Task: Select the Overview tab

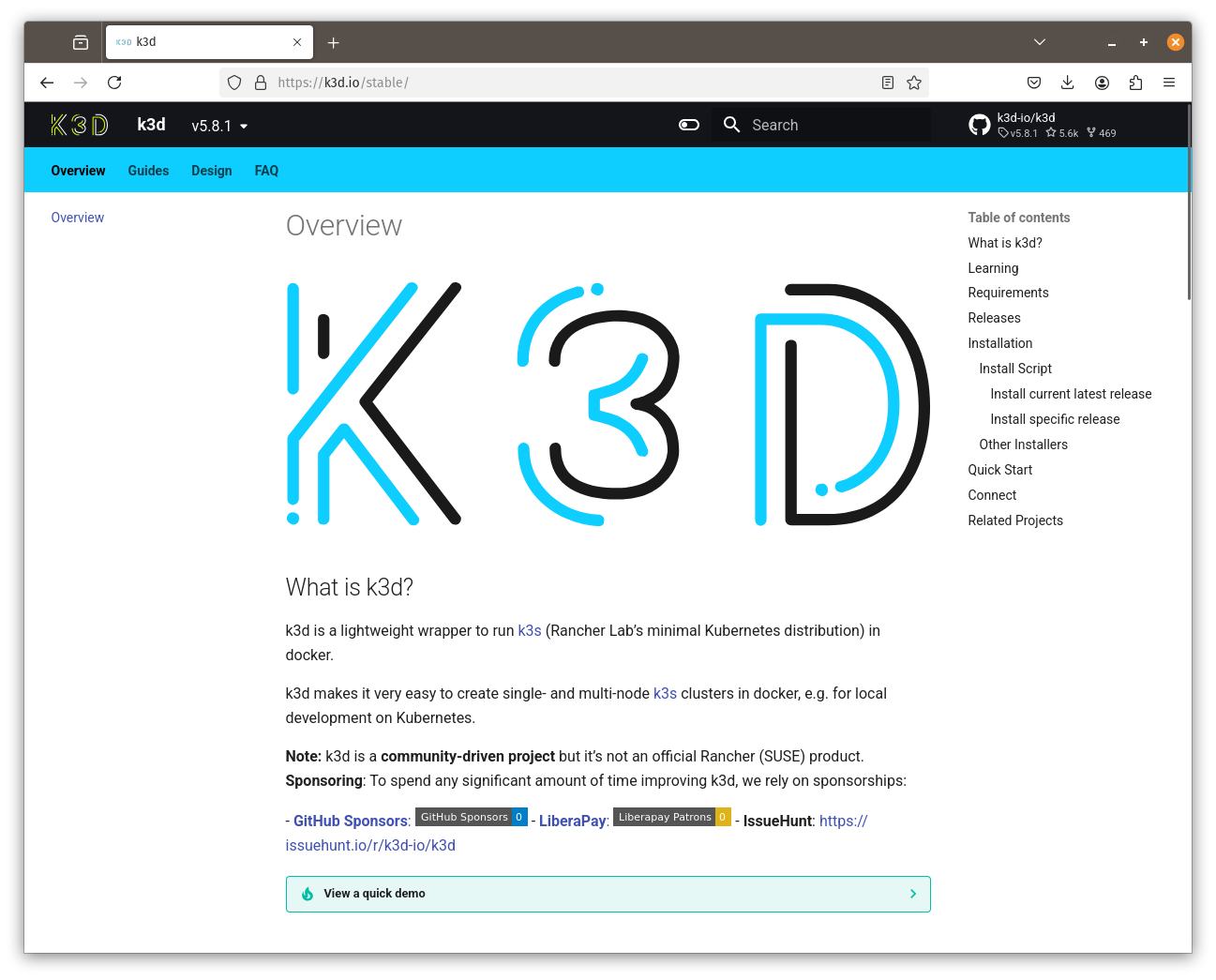Action: pyautogui.click(x=78, y=171)
